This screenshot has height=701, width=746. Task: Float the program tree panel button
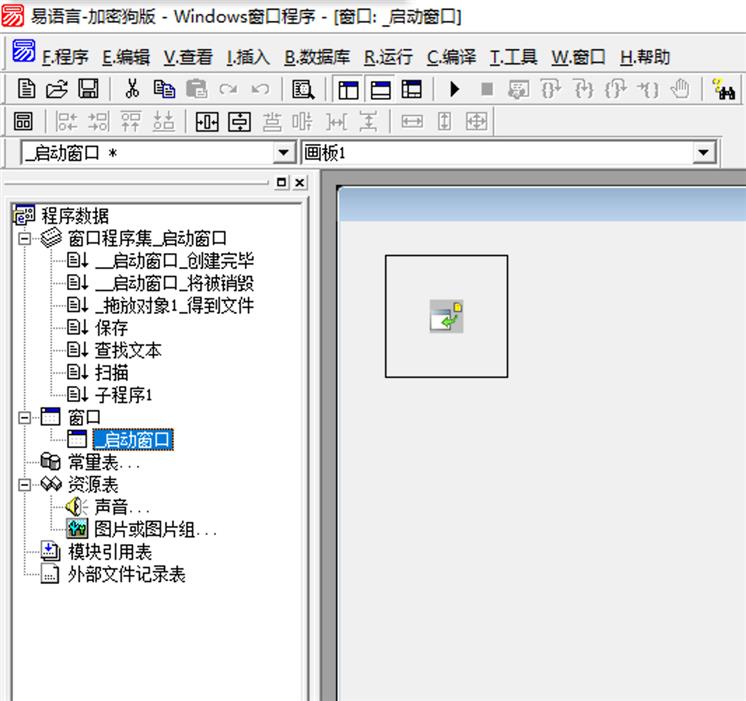tap(282, 182)
